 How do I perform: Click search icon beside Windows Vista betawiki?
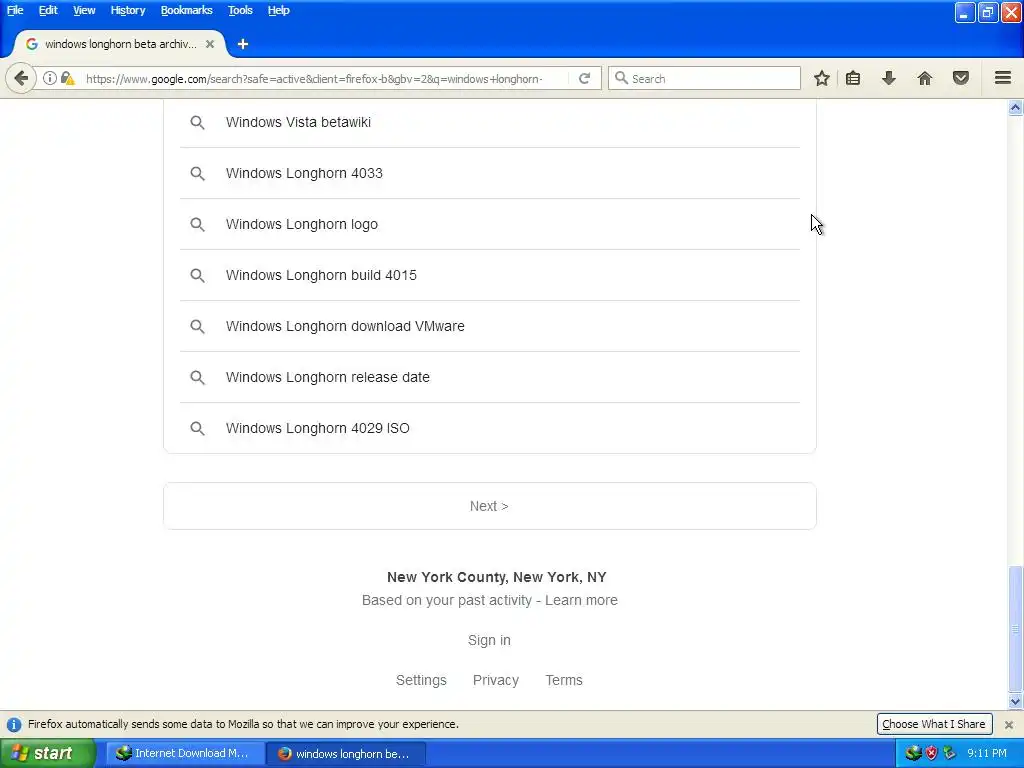(x=197, y=122)
